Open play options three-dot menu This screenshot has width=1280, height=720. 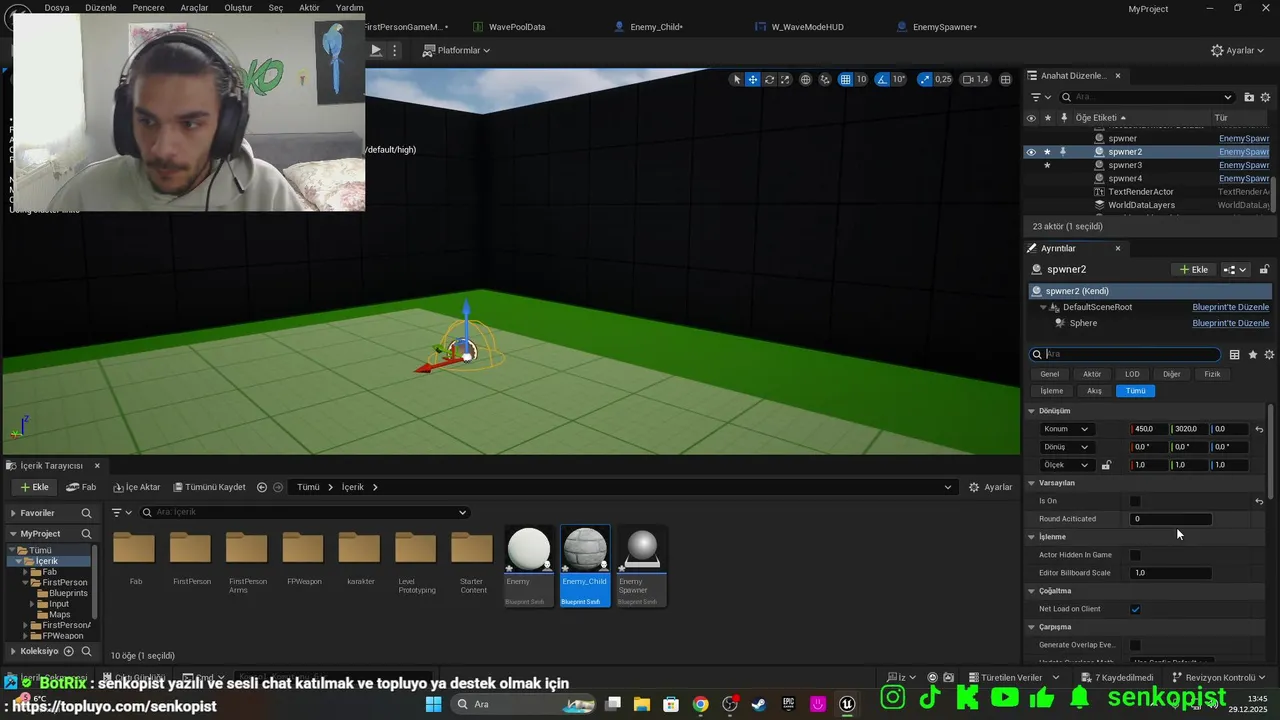395,50
